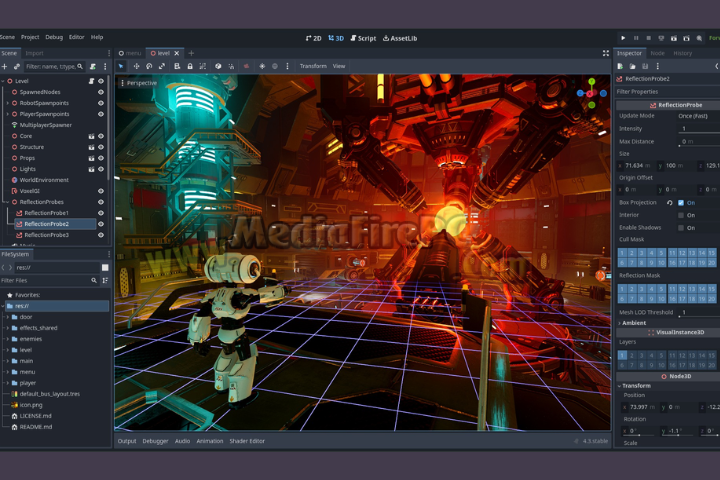Toggle preview environment globe icon

click(275, 66)
